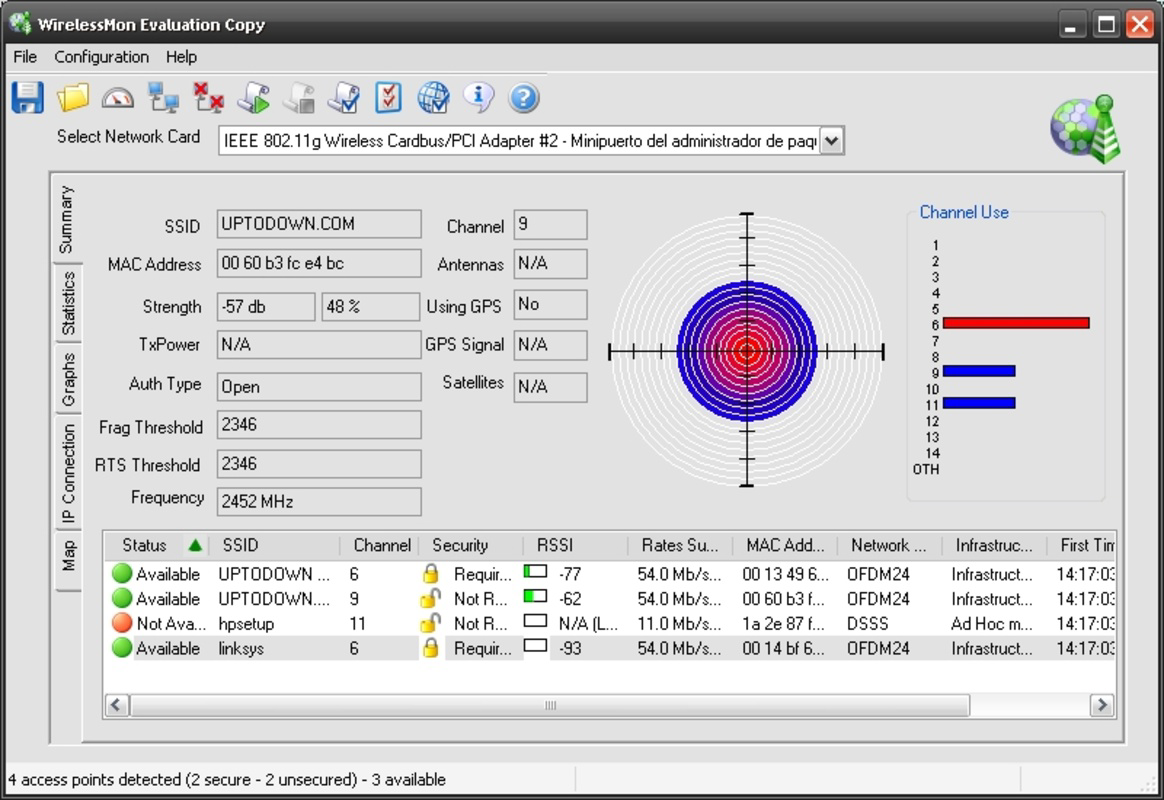Click the open padlock in hpsetup row
This screenshot has width=1164, height=800.
(x=431, y=623)
